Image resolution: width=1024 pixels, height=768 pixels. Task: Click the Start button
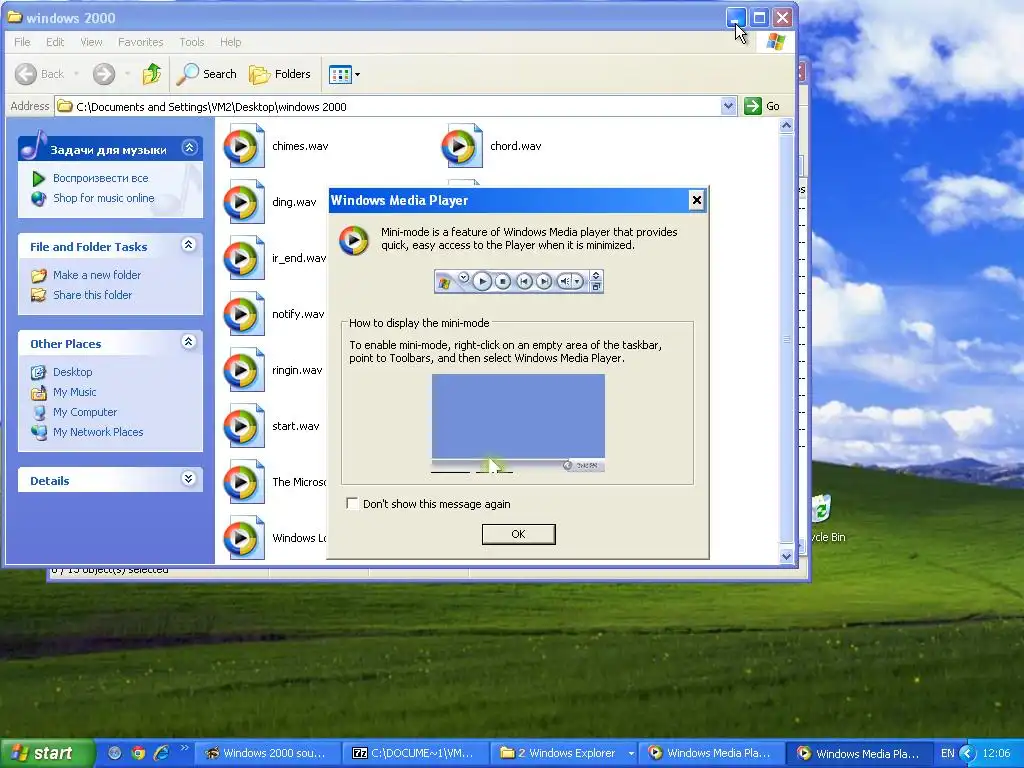pos(47,753)
